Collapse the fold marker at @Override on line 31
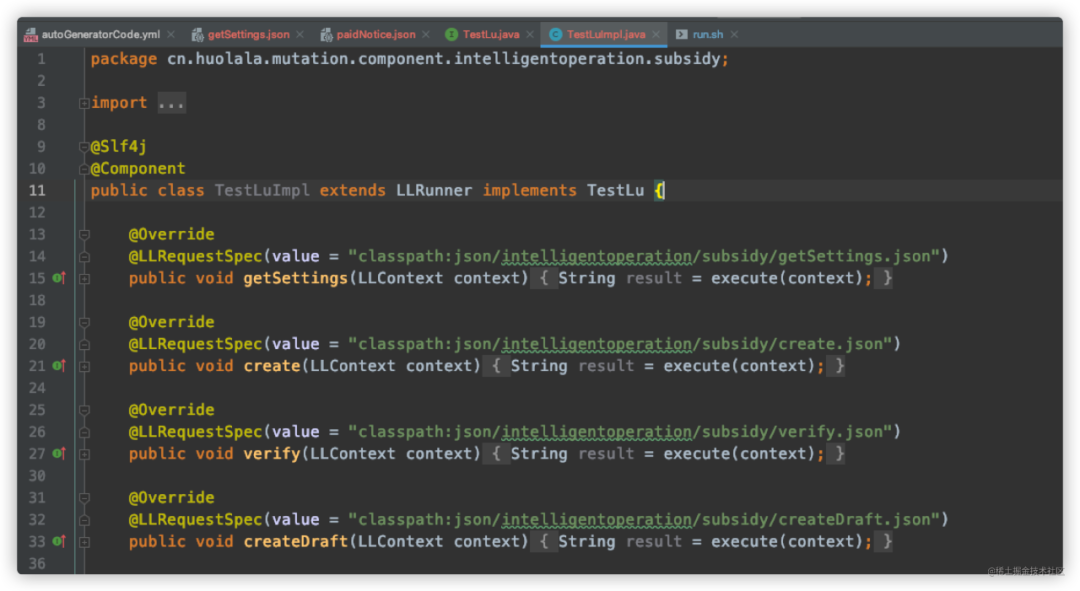This screenshot has height=591, width=1080. click(x=84, y=498)
